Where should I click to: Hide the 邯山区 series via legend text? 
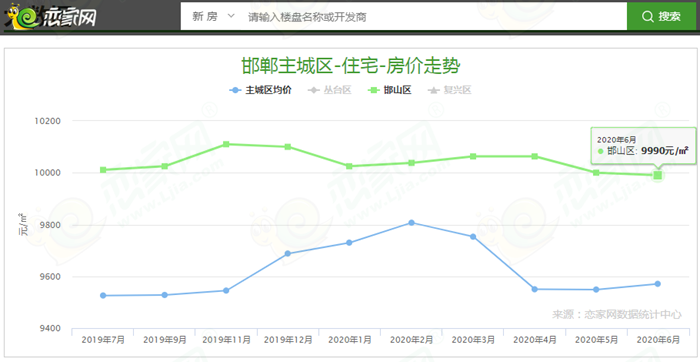[397, 90]
